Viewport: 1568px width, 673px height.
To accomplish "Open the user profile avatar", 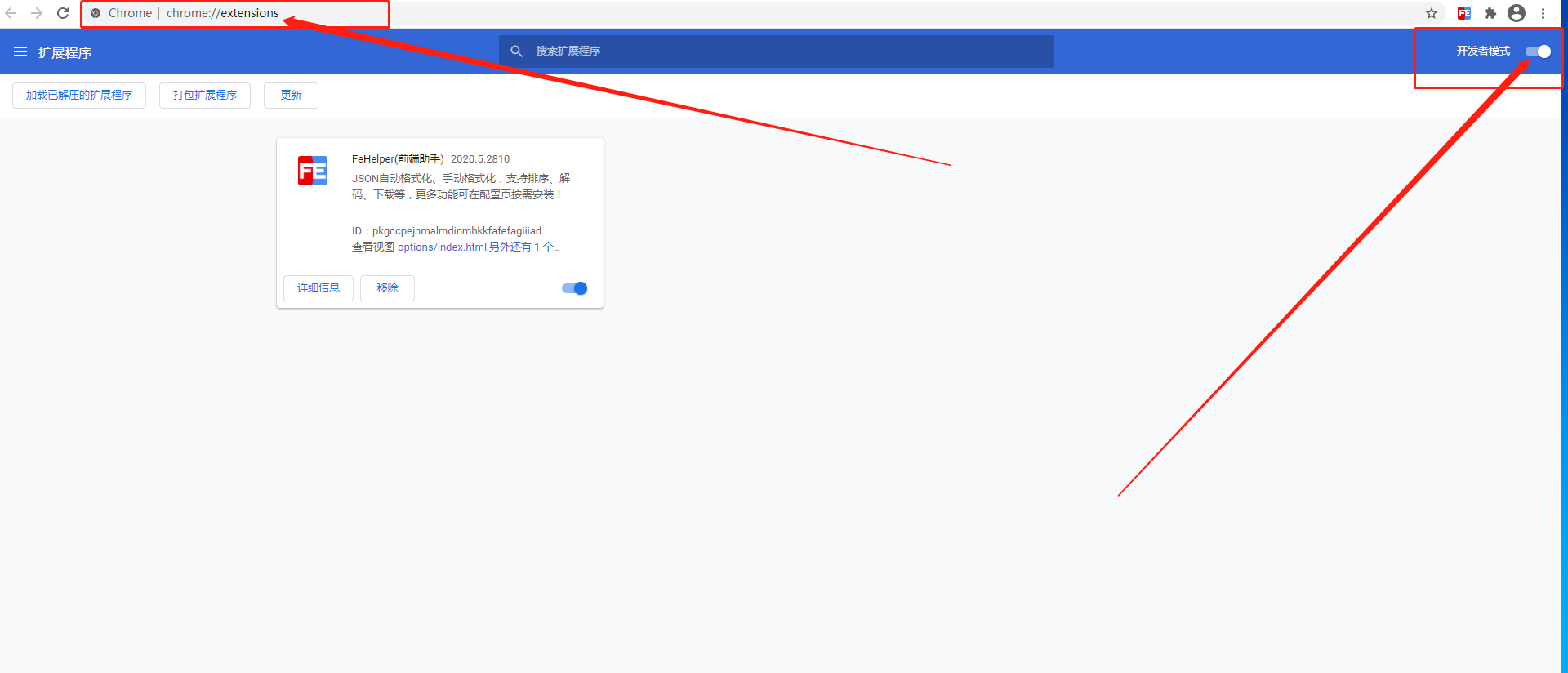I will click(x=1517, y=13).
